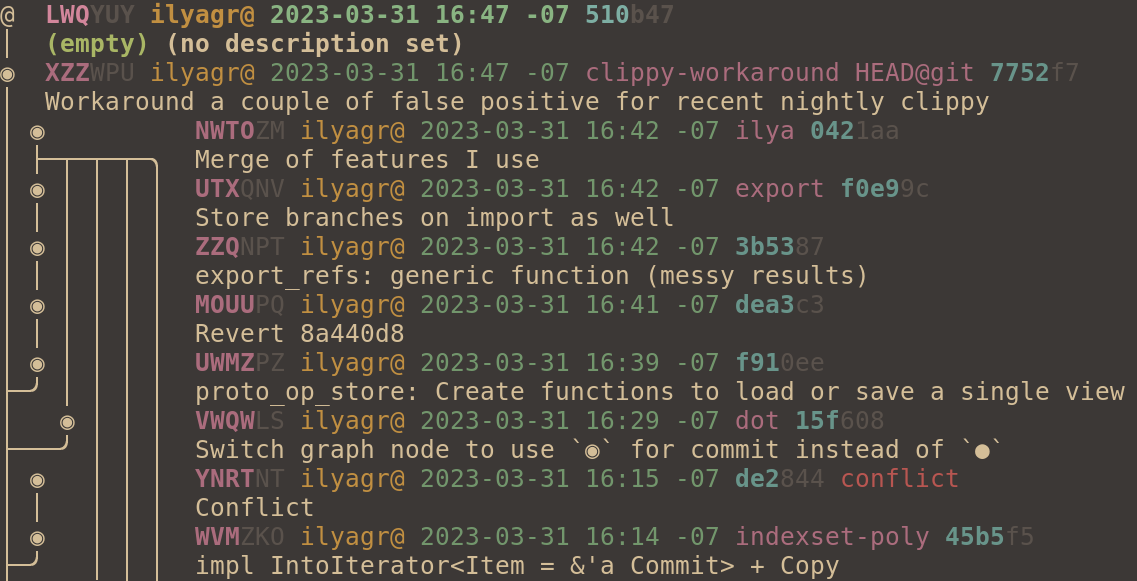
Task: Select commit hash f910ee
Action: pyautogui.click(x=780, y=363)
